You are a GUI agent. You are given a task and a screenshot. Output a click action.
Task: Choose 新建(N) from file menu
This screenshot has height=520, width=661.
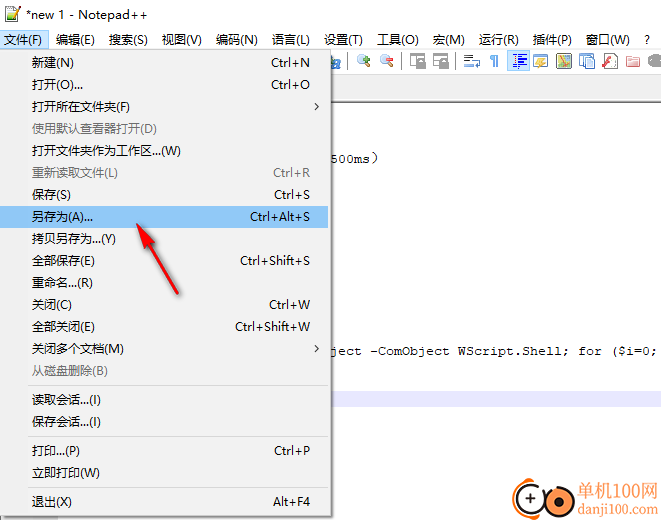click(x=164, y=63)
